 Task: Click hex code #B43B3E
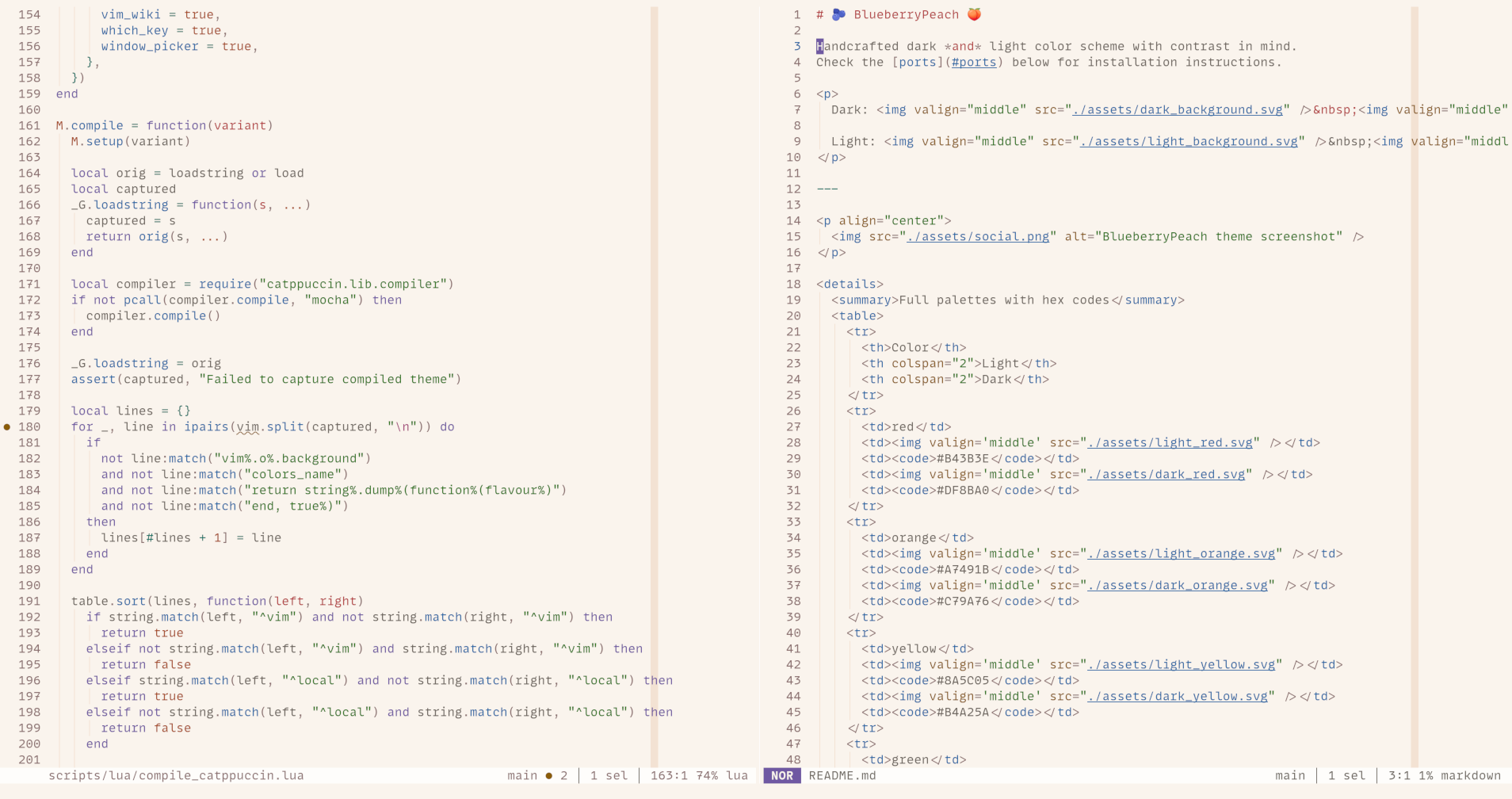[x=963, y=458]
